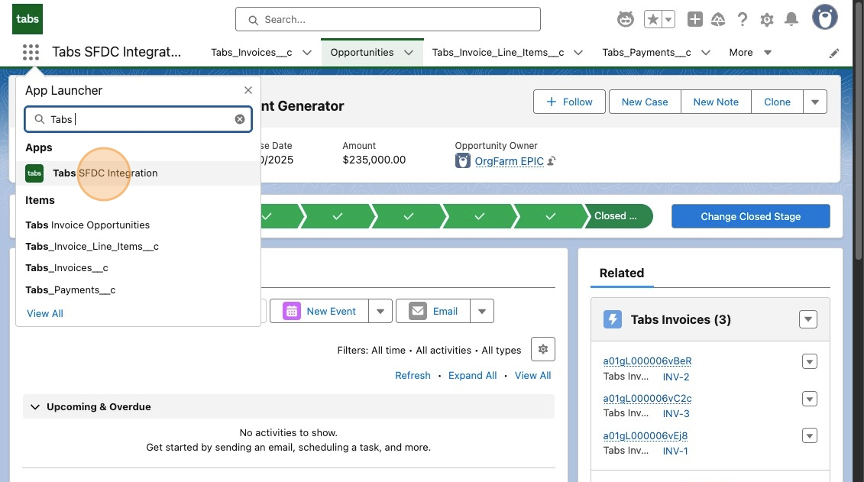This screenshot has height=482, width=864.
Task: Click inside the App Launcher search field
Action: 138,119
